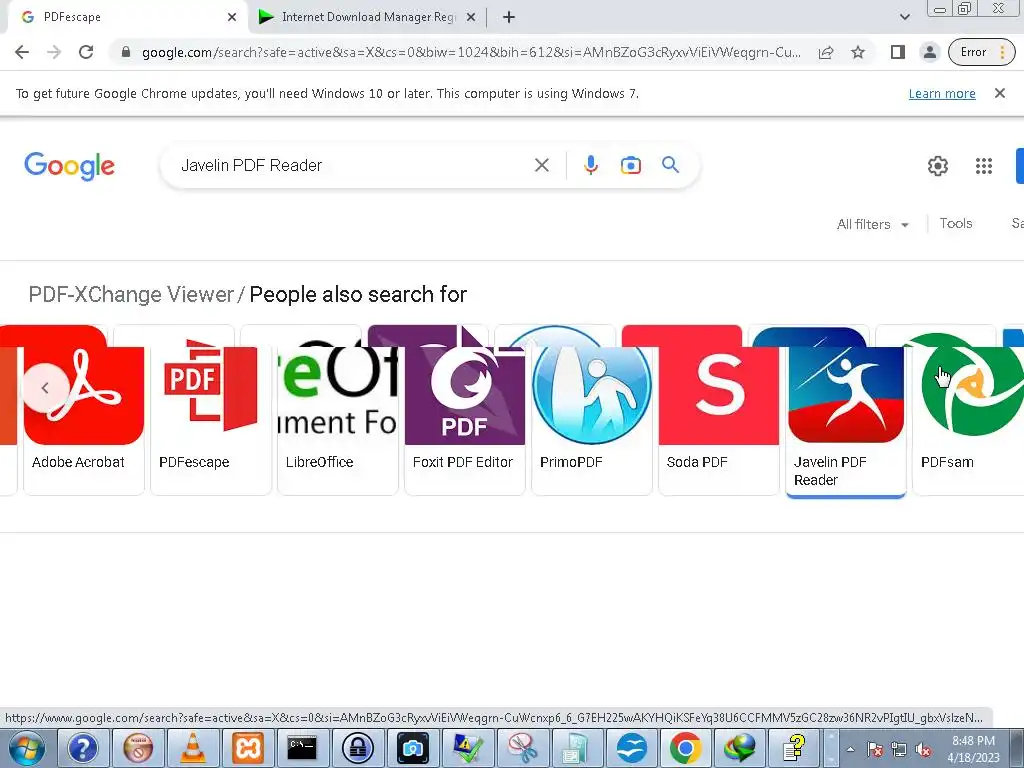Open Help question mark taskbar icon

[x=82, y=748]
